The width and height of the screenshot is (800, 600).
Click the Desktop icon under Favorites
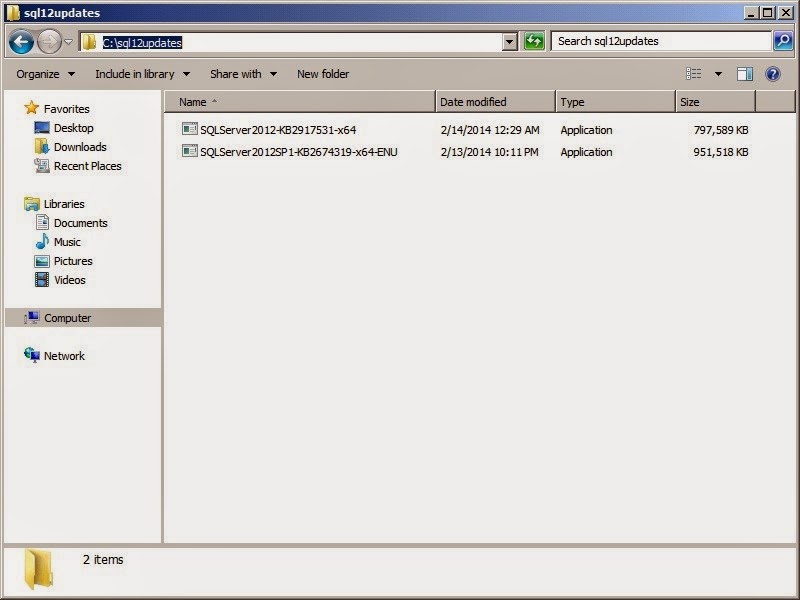(41, 128)
